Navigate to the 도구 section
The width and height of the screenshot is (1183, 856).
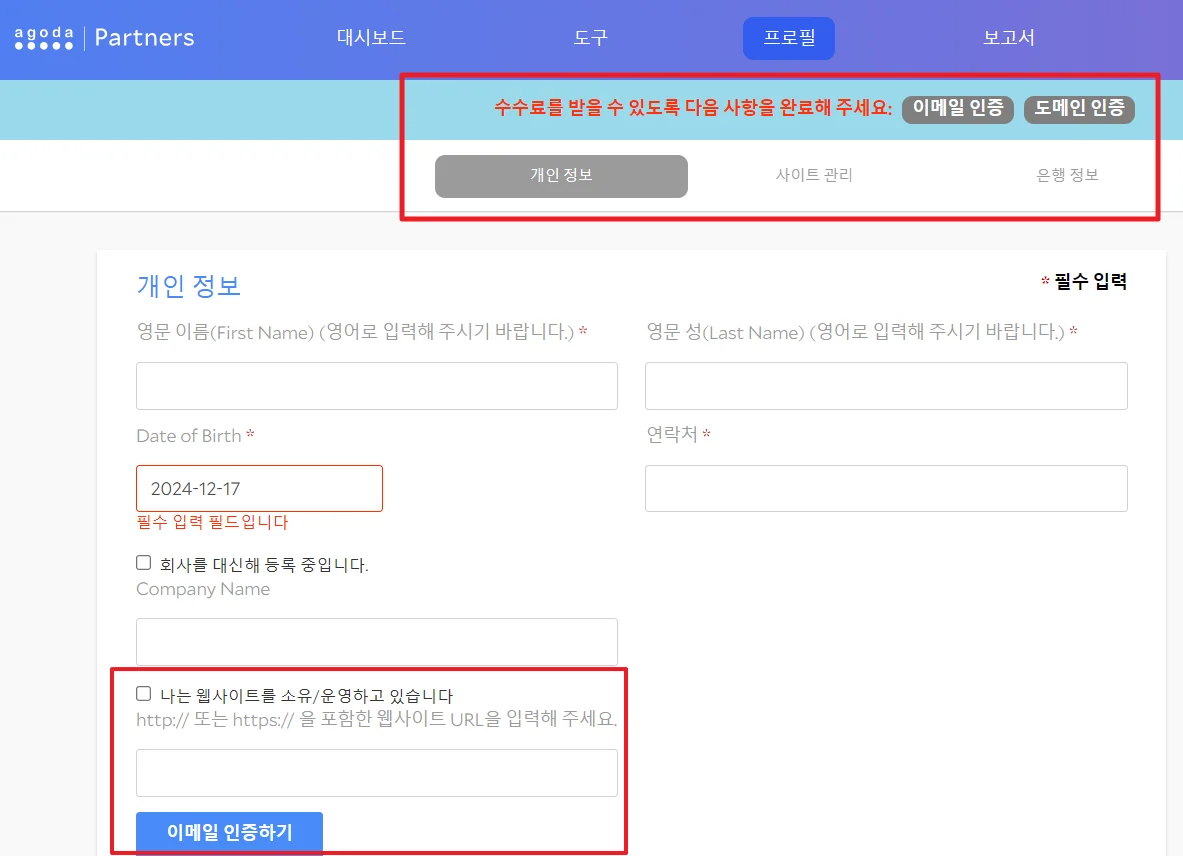(590, 37)
